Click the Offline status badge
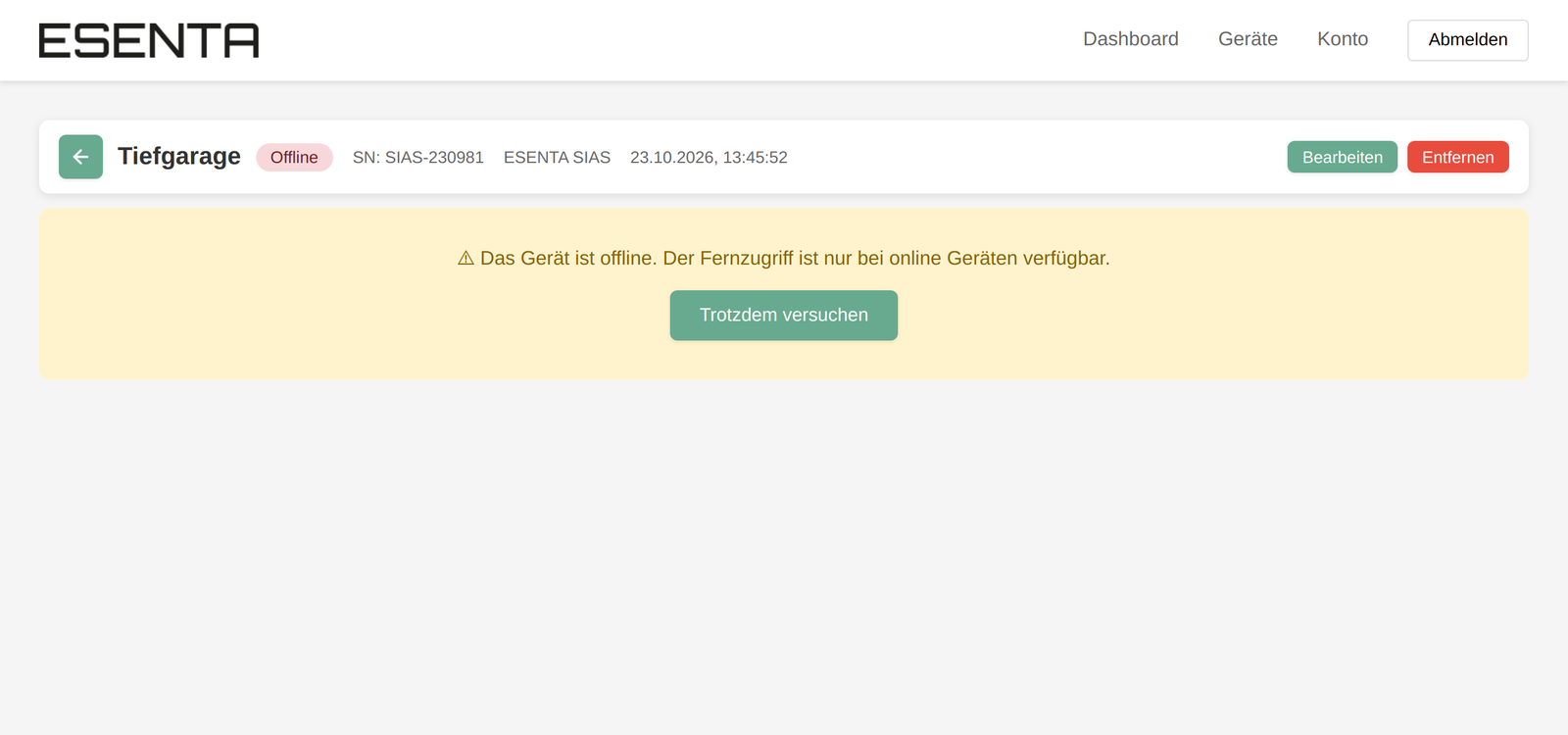The width and height of the screenshot is (1568, 735). point(294,158)
